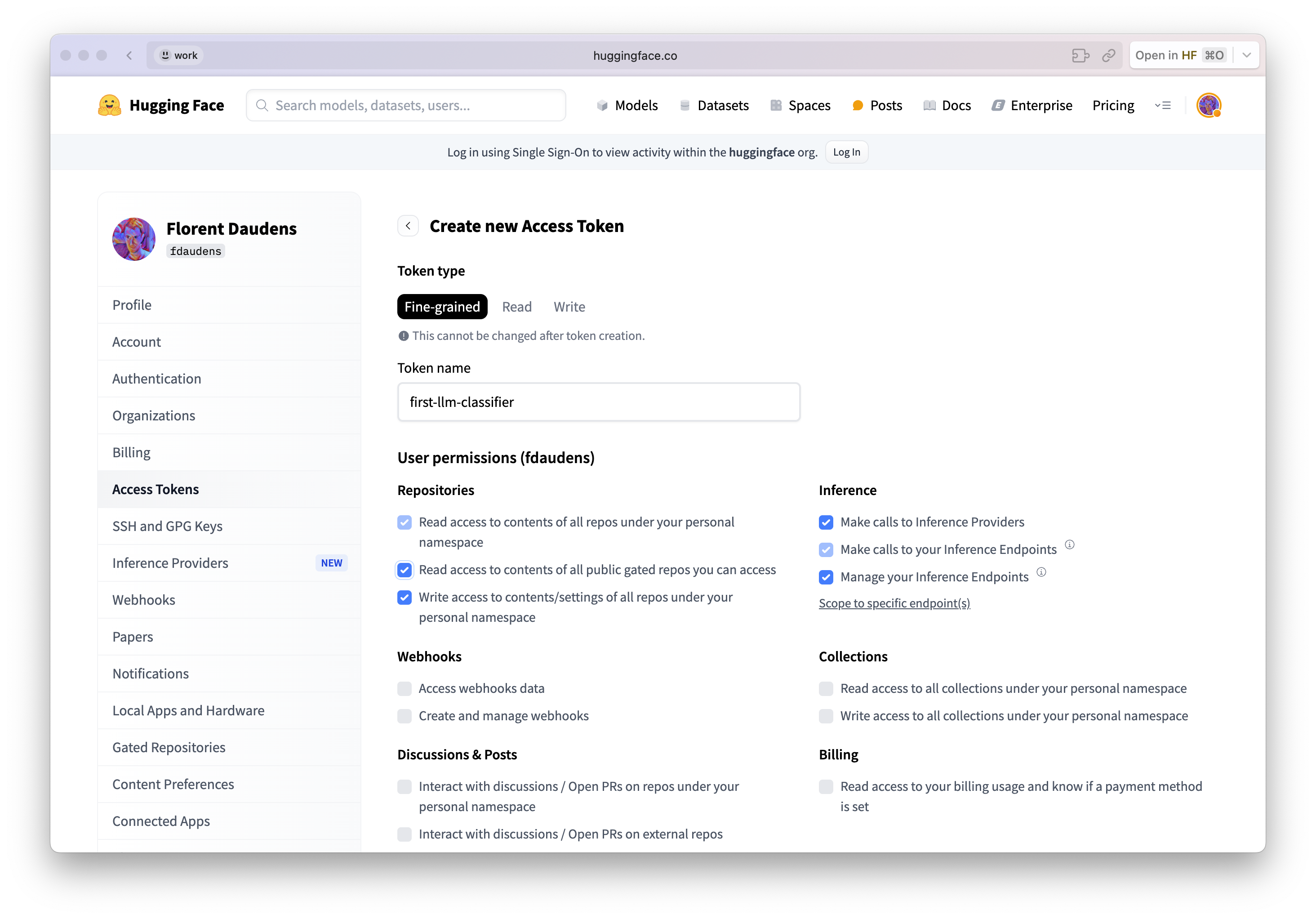1316x919 pixels.
Task: Click the info icon next to Manage Inference Endpoints
Action: click(x=1041, y=572)
